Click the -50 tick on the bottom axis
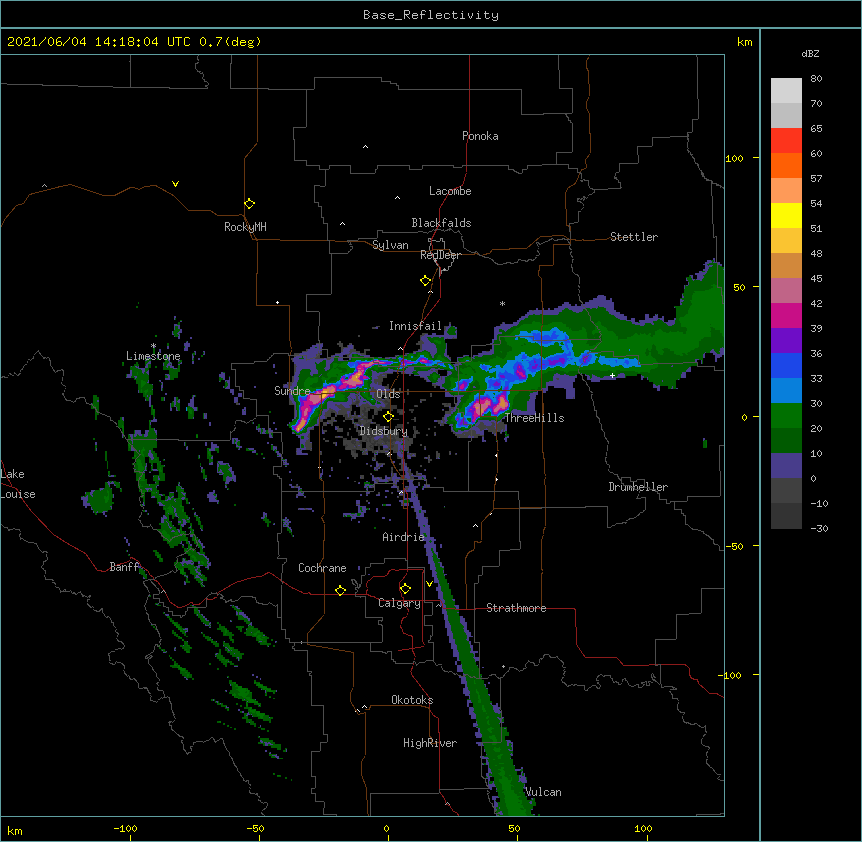This screenshot has width=862, height=842. 255,828
